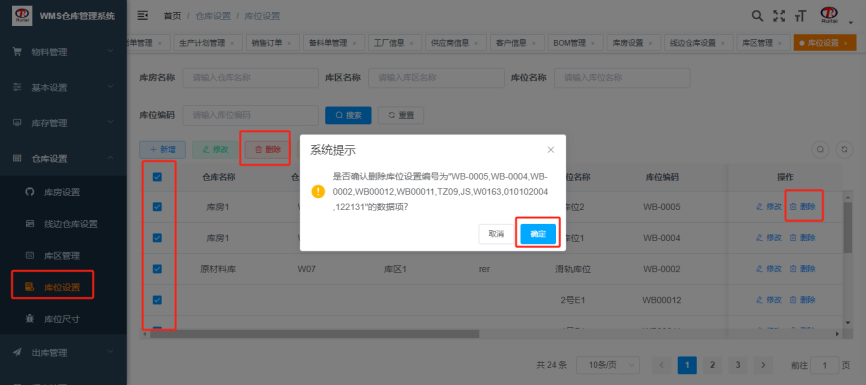Viewport: 866px width, 385px height.
Task: Uncheck the checkbox for row WB-0002
Action: pyautogui.click(x=157, y=269)
